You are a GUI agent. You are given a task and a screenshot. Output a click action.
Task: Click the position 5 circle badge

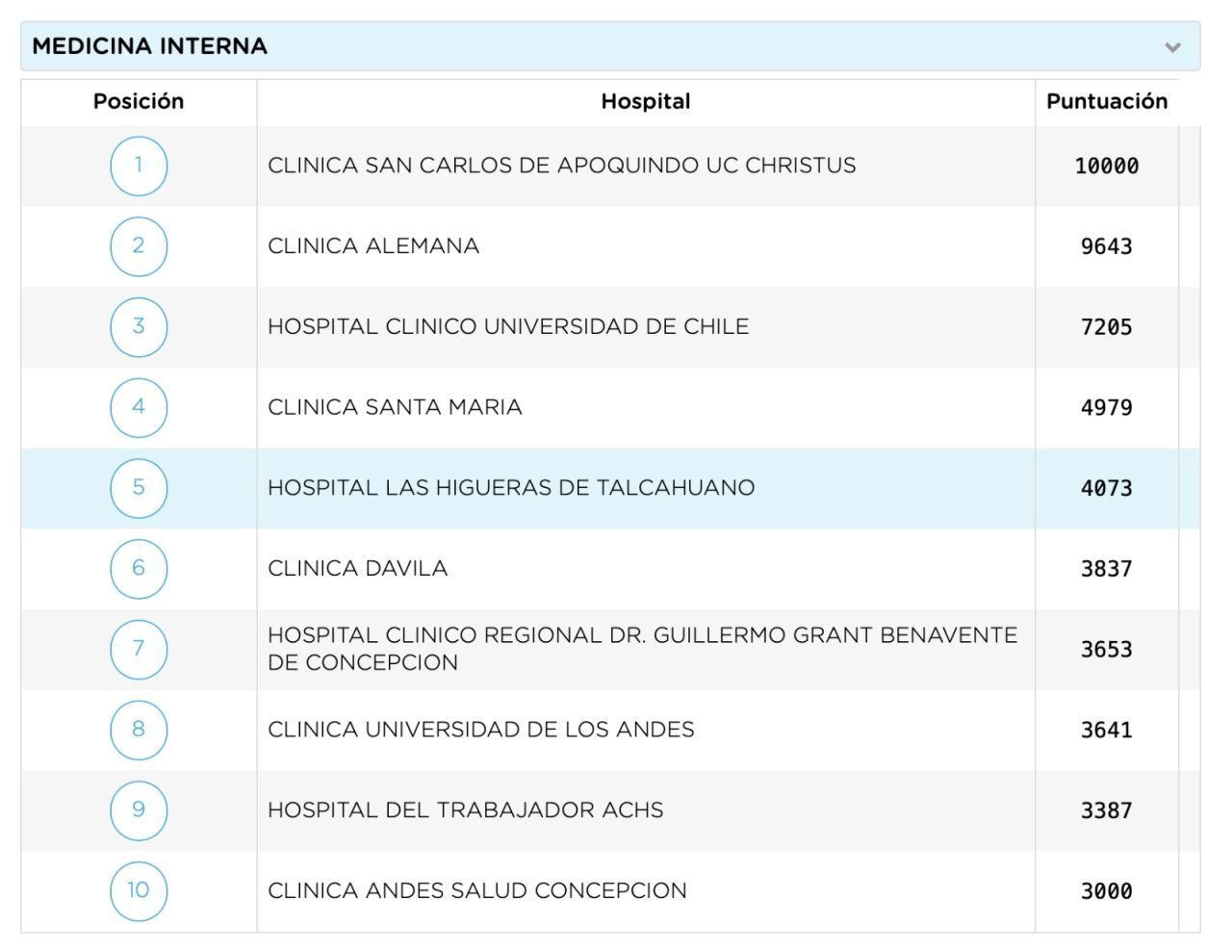pos(139,488)
